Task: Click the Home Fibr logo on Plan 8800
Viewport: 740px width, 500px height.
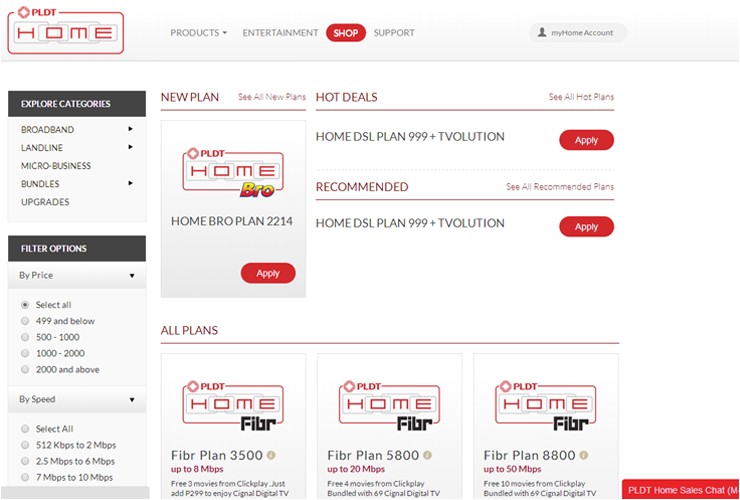Action: (545, 407)
